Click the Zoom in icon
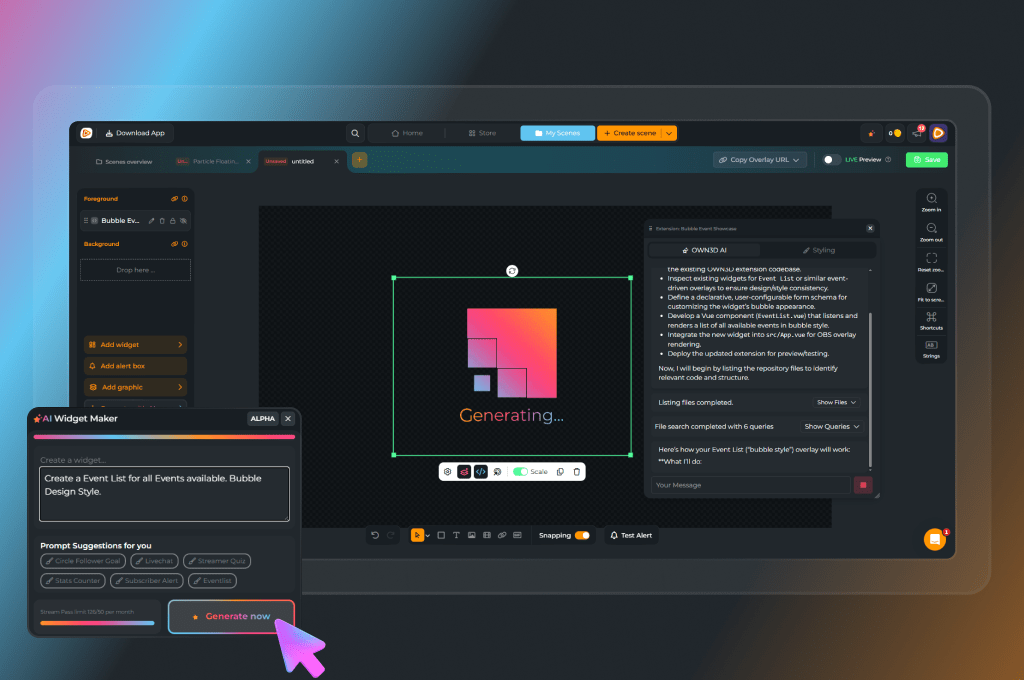 931,200
